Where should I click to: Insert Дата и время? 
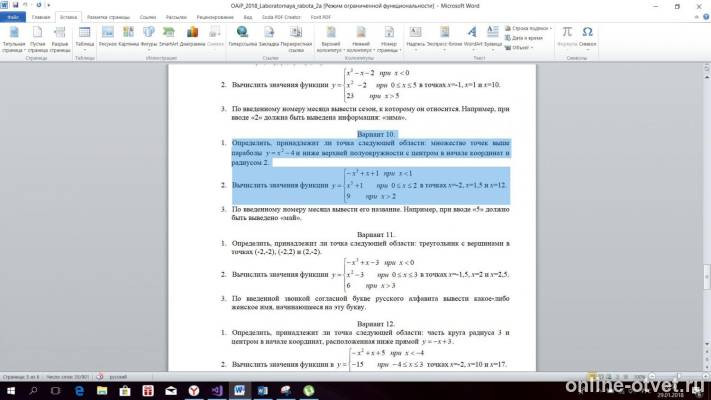pyautogui.click(x=524, y=38)
